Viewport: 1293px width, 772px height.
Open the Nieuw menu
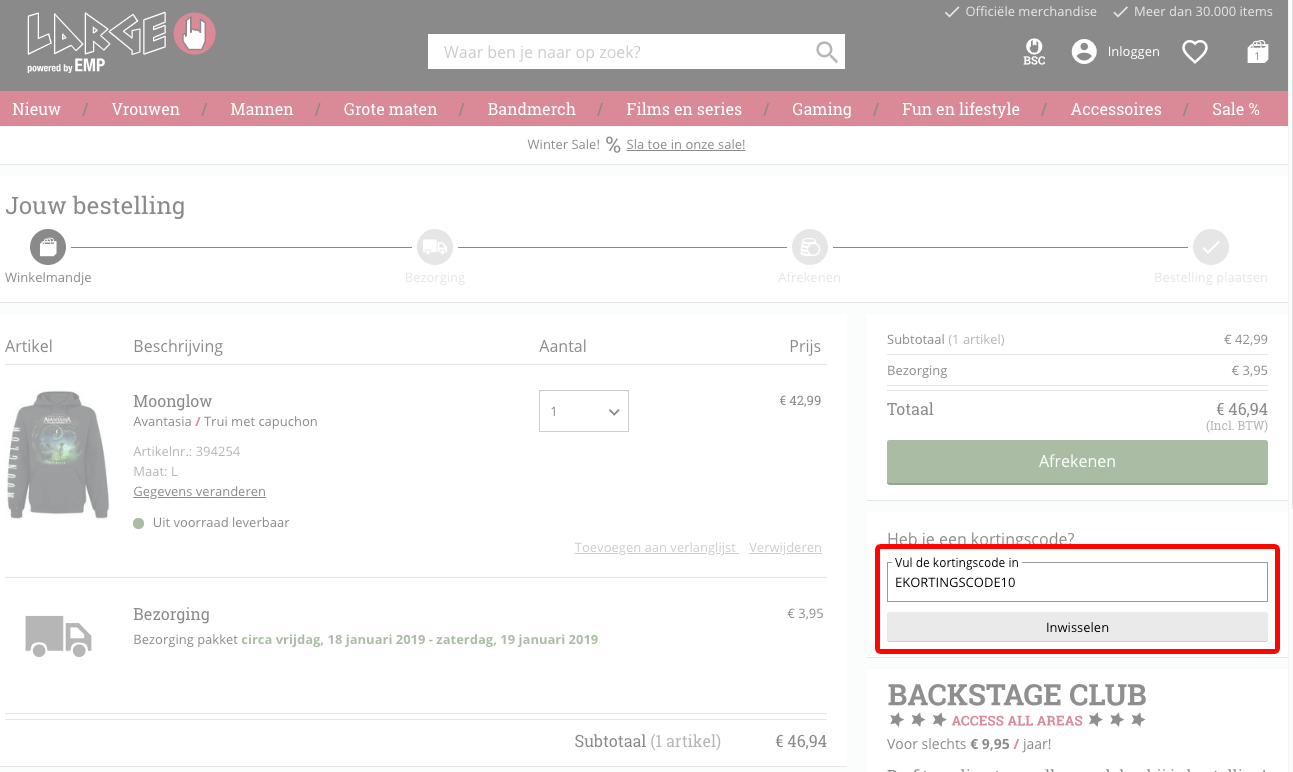[x=37, y=109]
